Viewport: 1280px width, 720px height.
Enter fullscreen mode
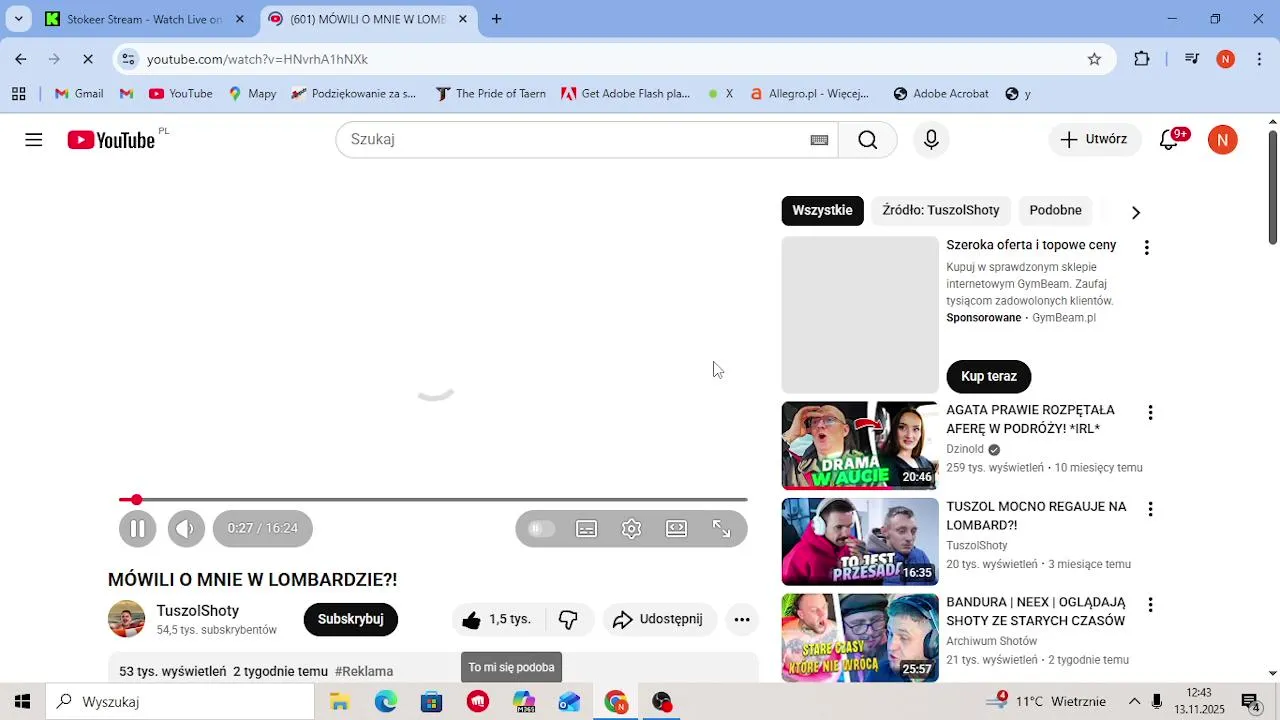721,528
